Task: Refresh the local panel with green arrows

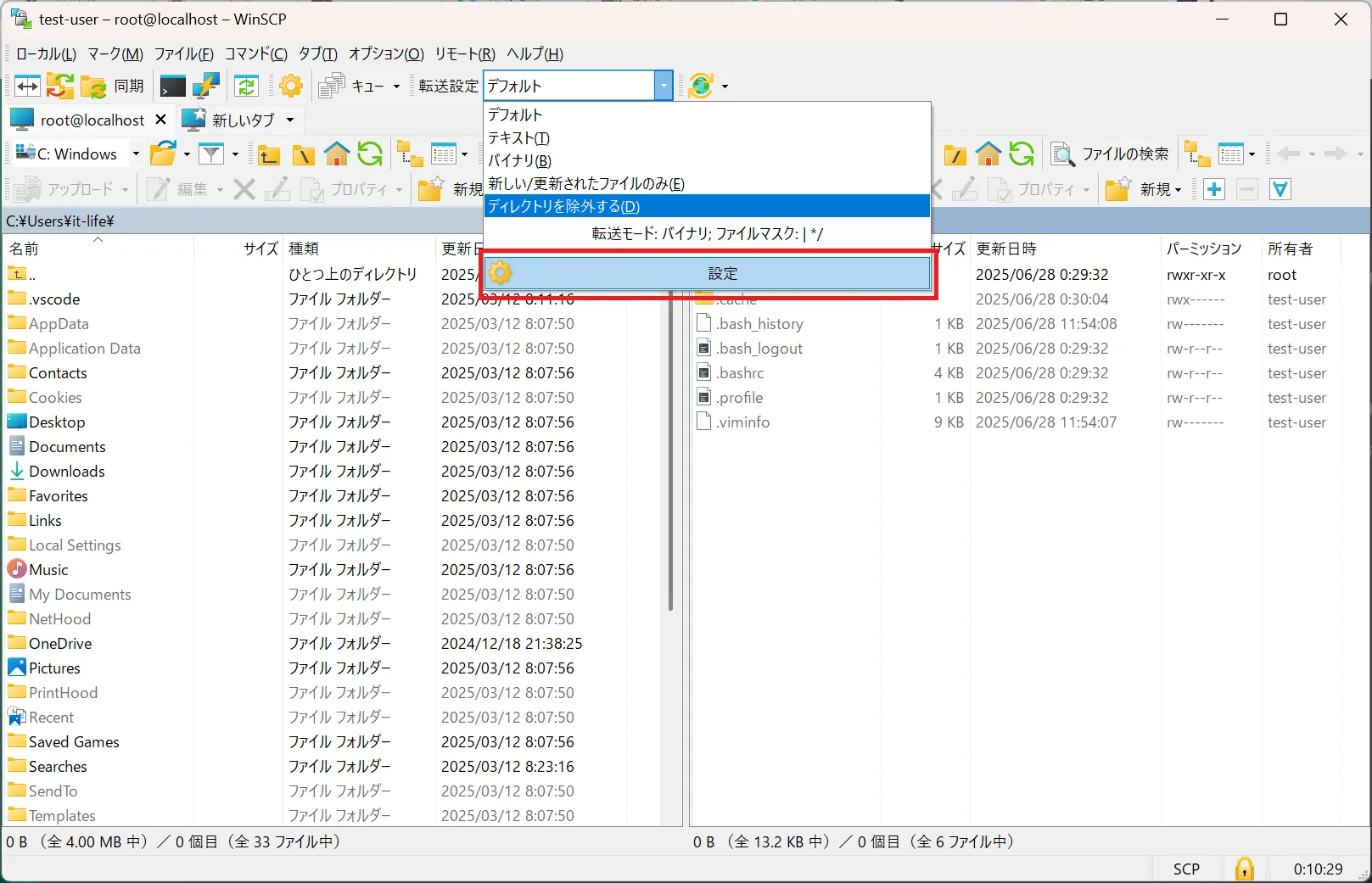Action: [x=370, y=154]
